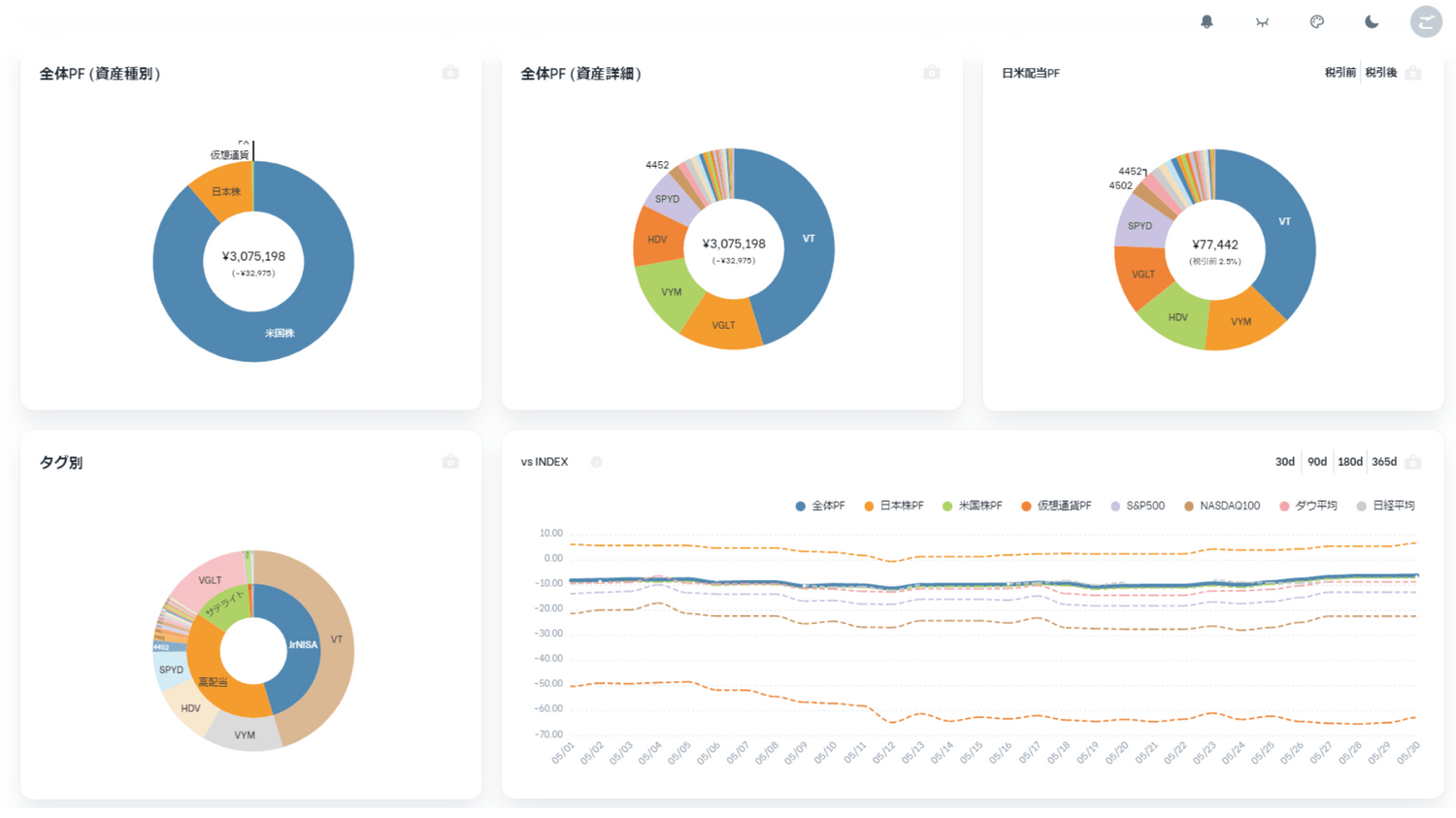Image resolution: width=1456 pixels, height=818 pixels.
Task: Open the info icon beside vs INDEX
Action: pyautogui.click(x=596, y=462)
